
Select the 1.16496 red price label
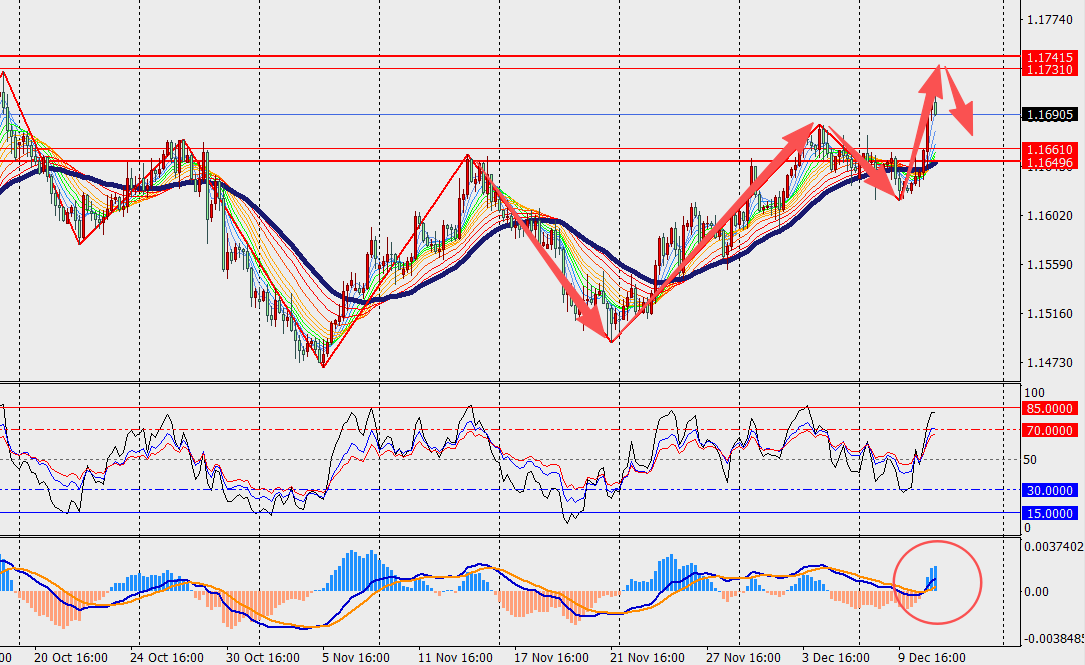(x=1048, y=162)
